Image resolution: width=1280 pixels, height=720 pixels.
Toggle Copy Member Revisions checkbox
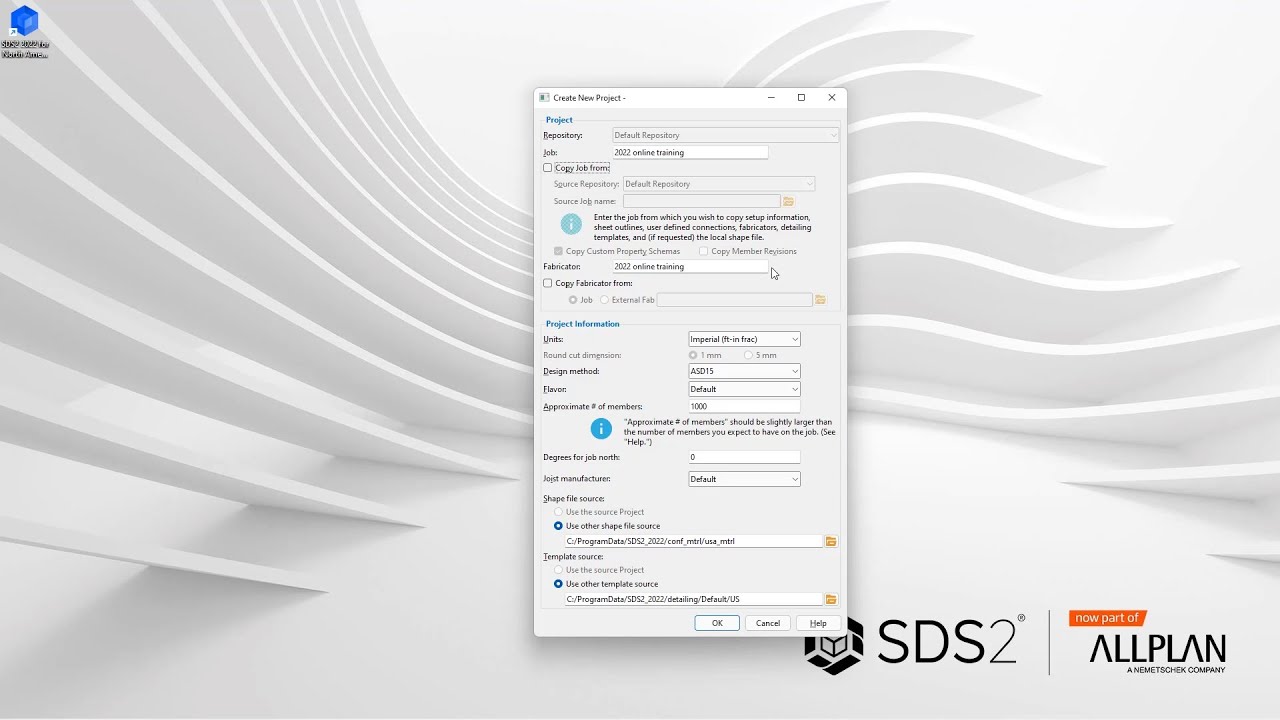pyautogui.click(x=703, y=251)
